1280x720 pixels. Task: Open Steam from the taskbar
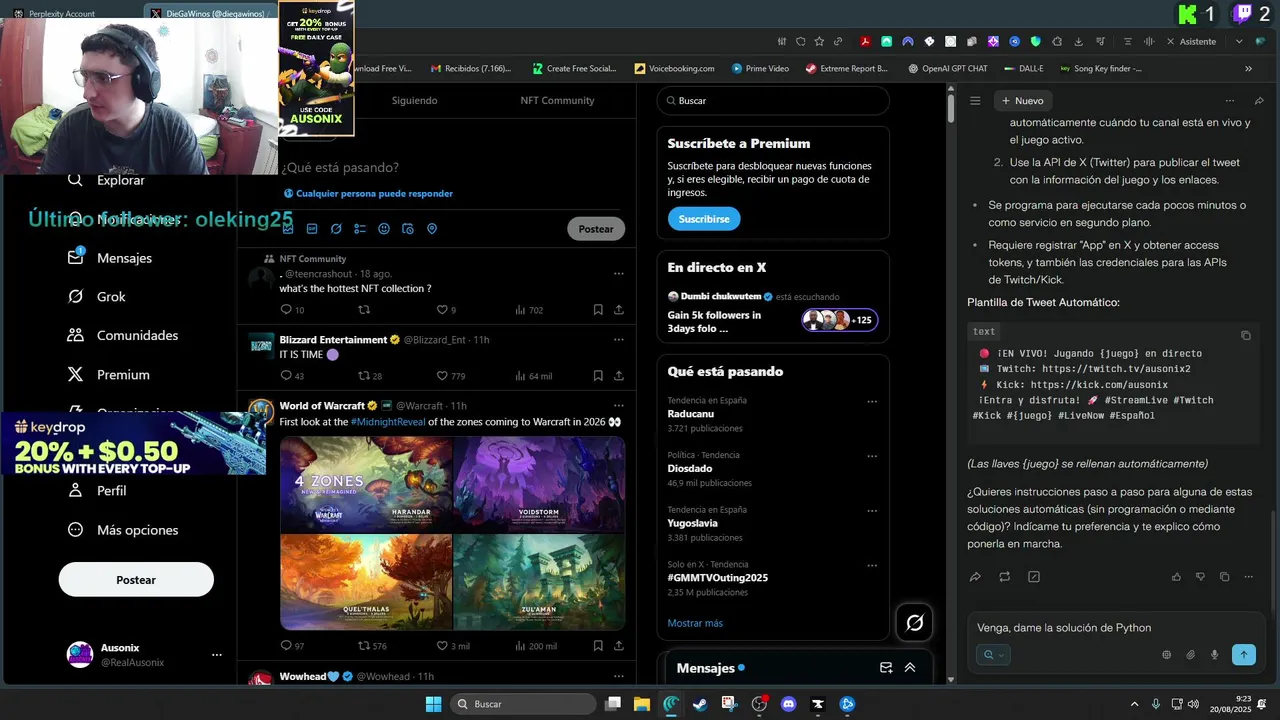[700, 704]
